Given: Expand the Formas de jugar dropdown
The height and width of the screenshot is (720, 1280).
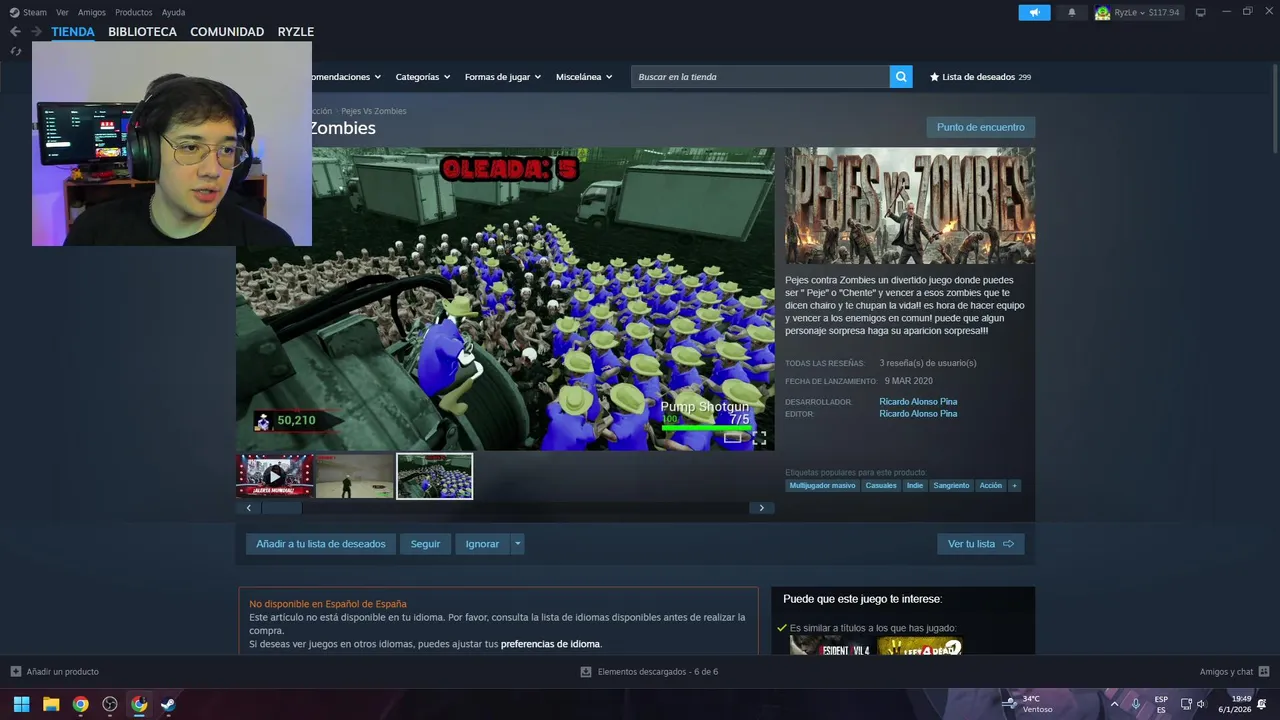Looking at the screenshot, I should click(502, 77).
